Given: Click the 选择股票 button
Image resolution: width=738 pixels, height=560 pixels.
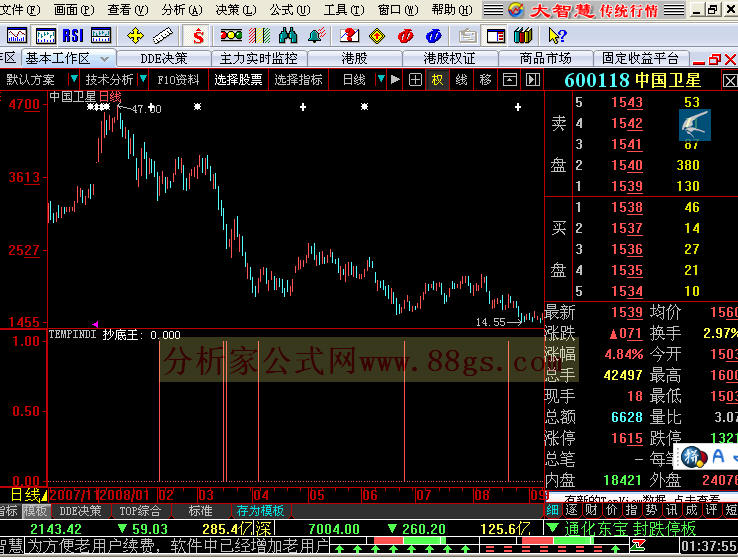Looking at the screenshot, I should (238, 80).
